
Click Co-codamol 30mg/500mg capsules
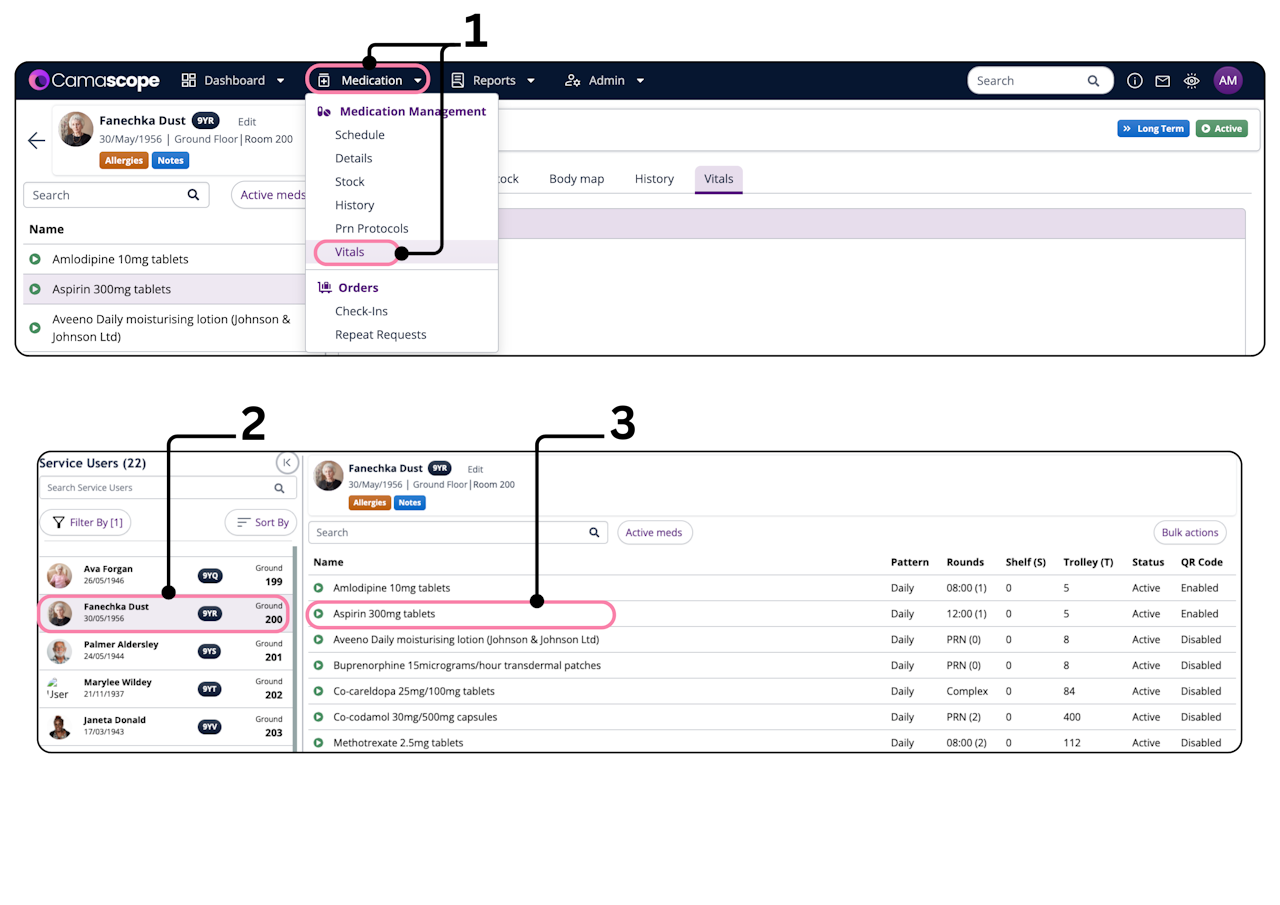pyautogui.click(x=415, y=717)
